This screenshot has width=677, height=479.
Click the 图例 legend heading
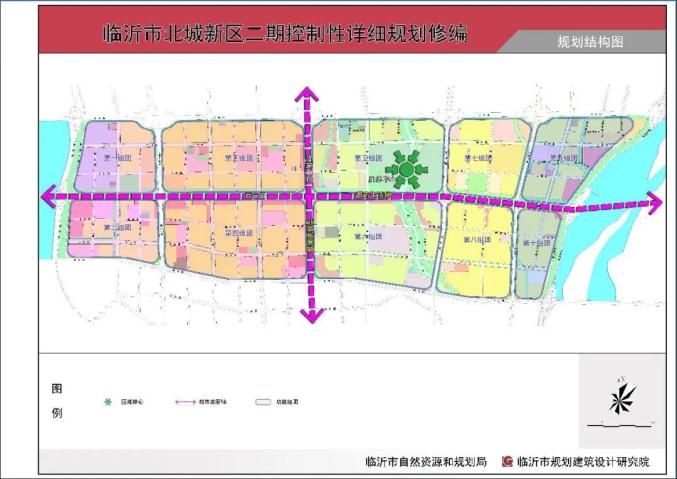57,399
